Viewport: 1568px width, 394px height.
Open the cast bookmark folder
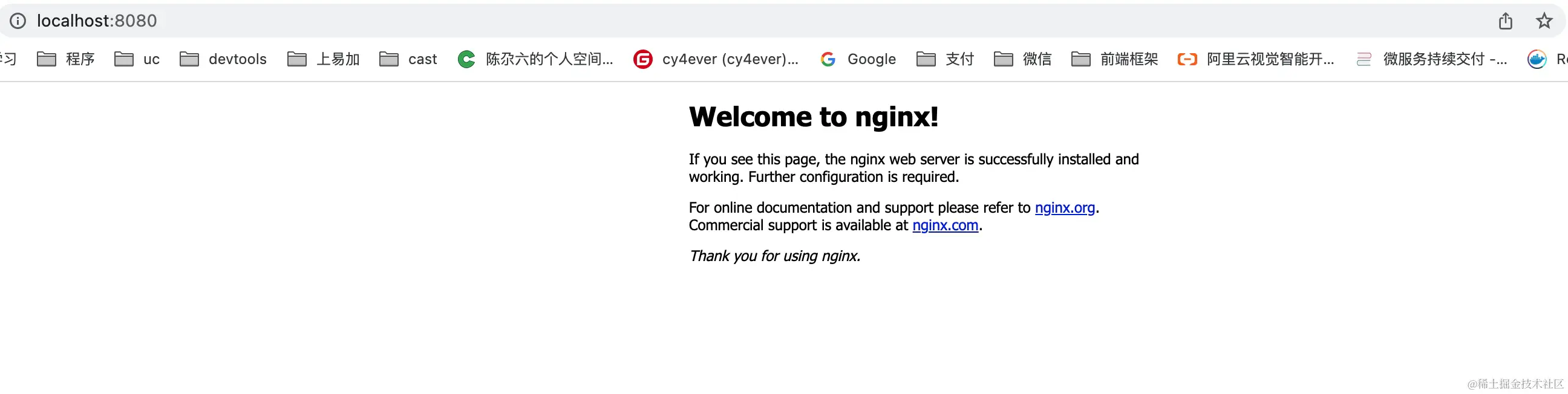[x=408, y=59]
